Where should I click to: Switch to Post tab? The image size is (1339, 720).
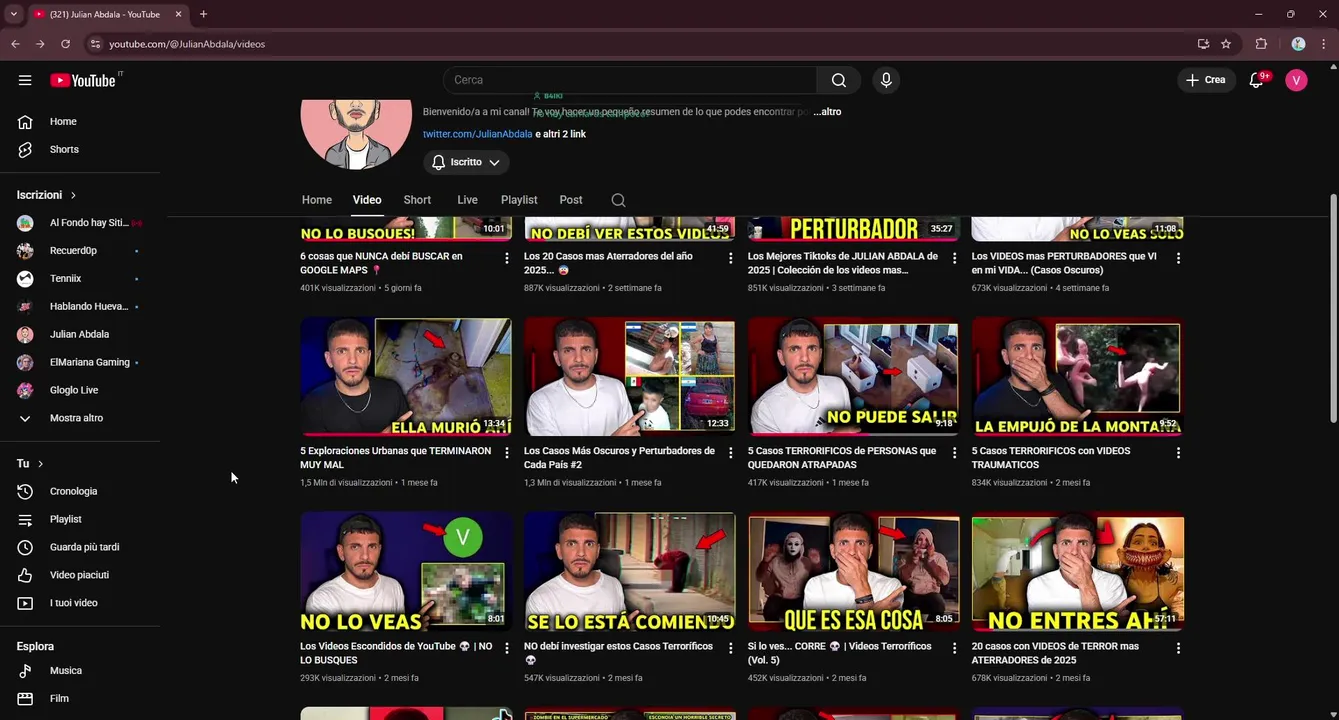click(571, 200)
